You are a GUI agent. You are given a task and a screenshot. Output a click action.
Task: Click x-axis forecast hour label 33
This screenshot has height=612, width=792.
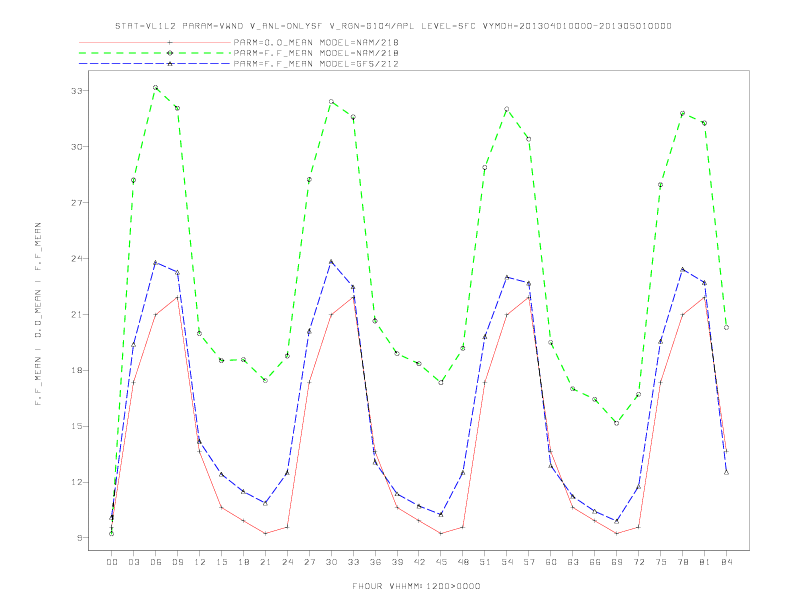[353, 562]
